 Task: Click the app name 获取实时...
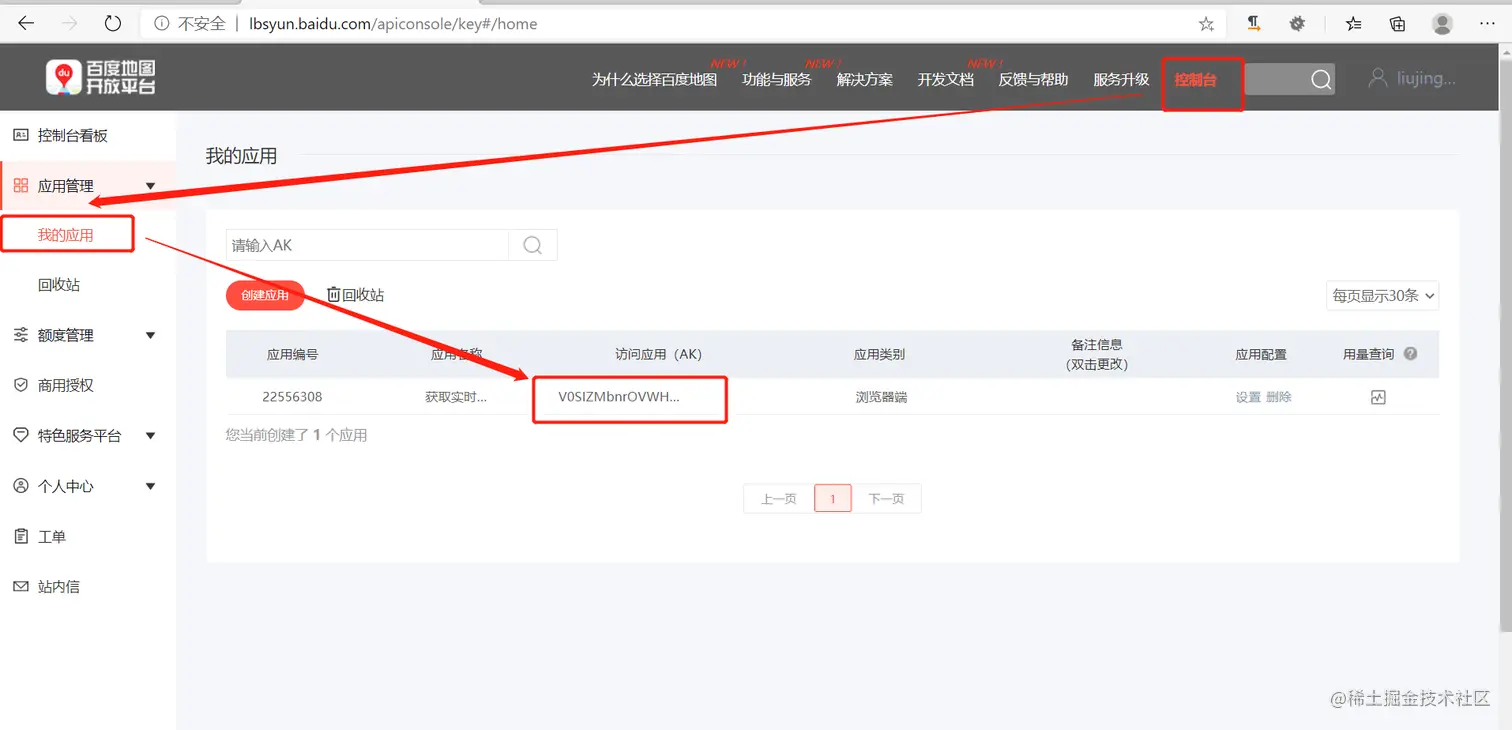tap(456, 397)
